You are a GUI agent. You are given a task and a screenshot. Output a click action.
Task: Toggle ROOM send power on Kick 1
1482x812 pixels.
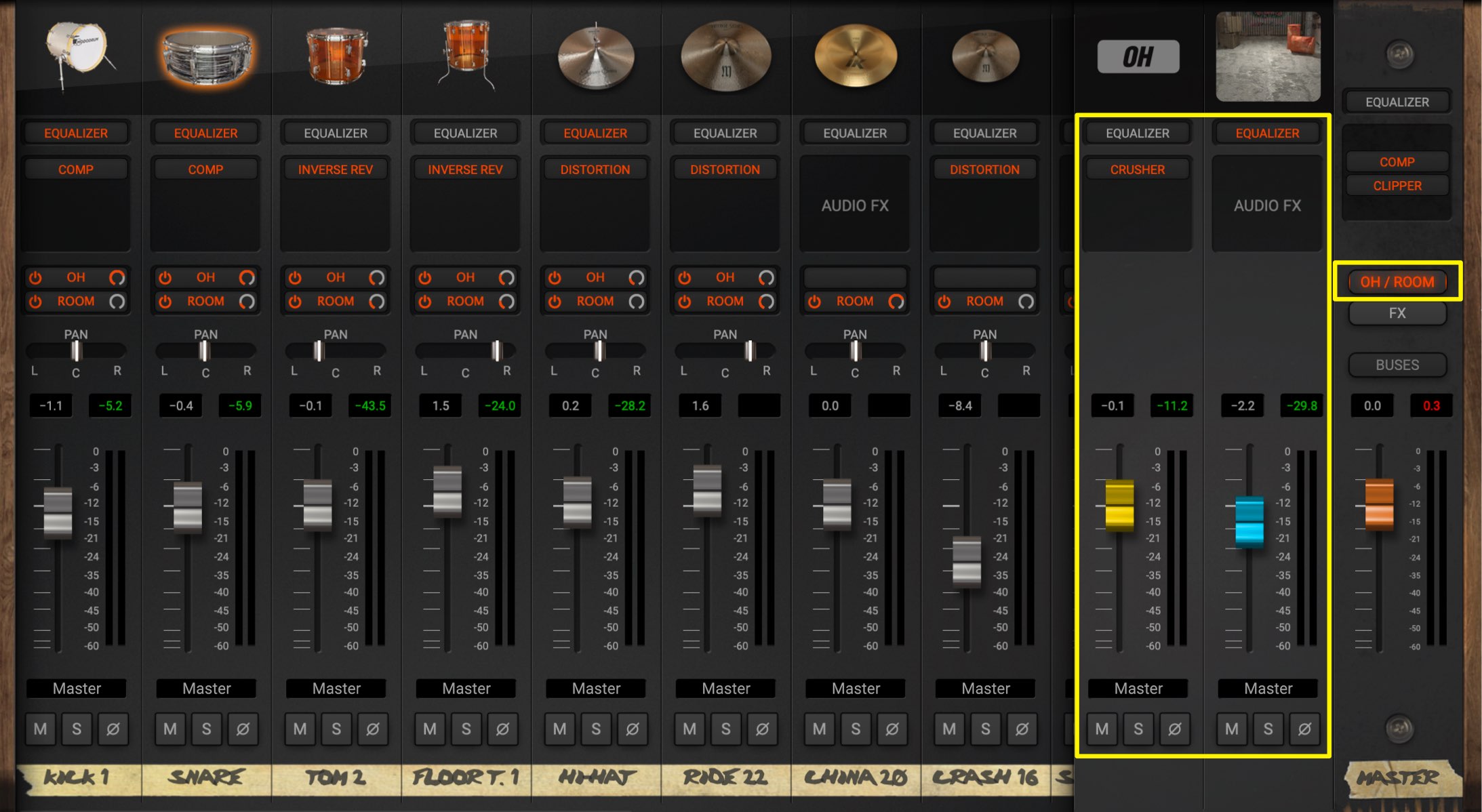36,301
